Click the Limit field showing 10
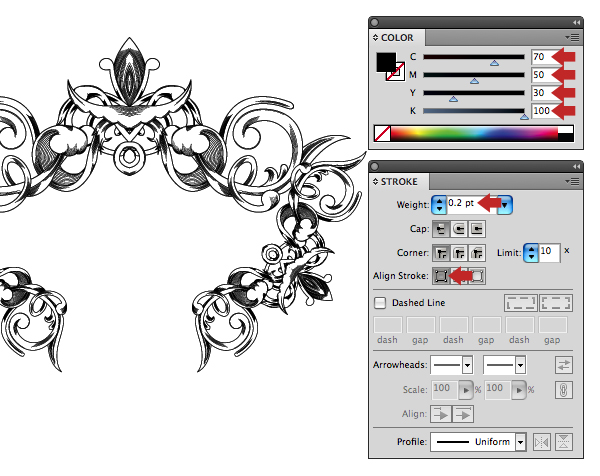 pos(549,253)
